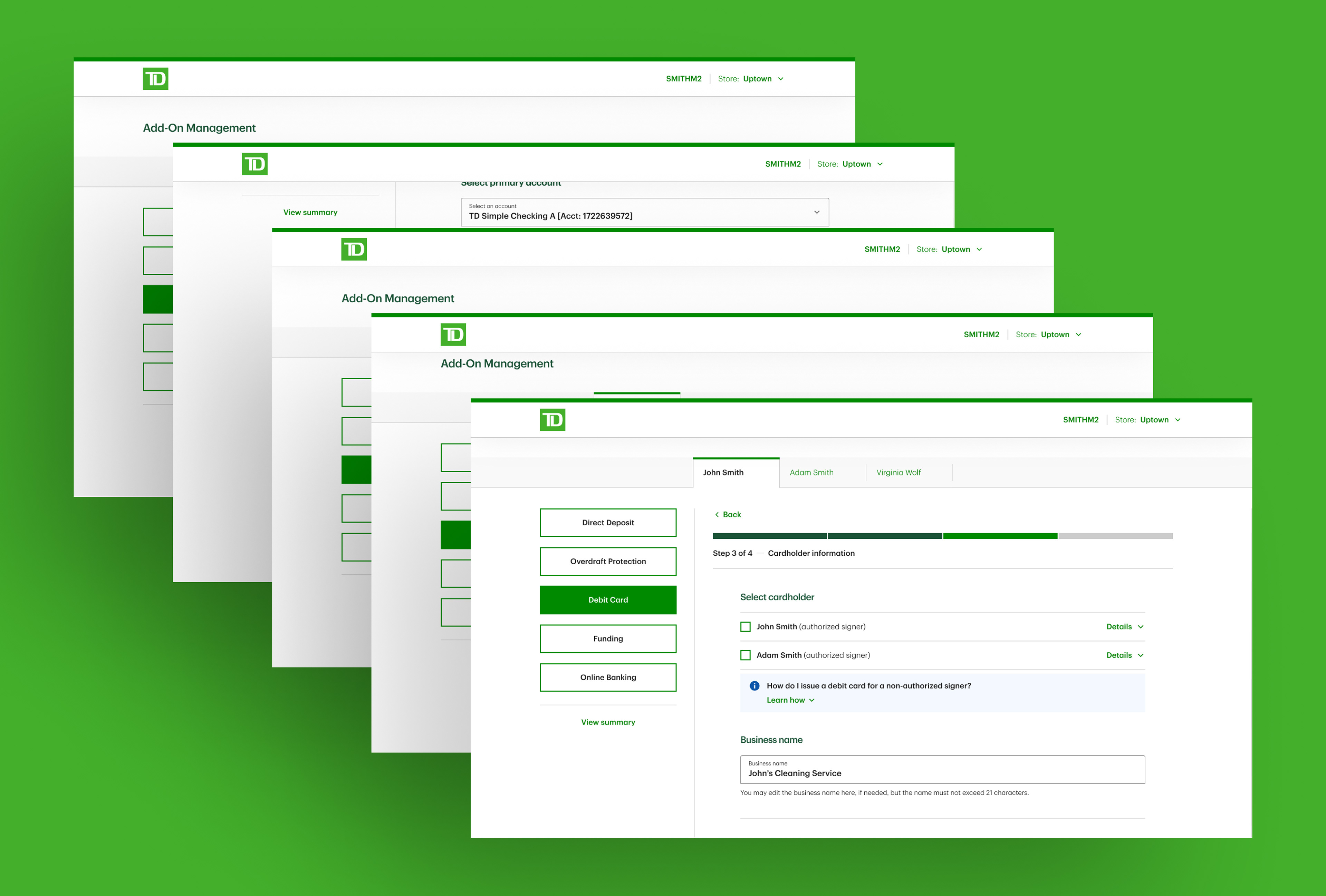Open Store Uptown dropdown in second window
The image size is (1326, 896).
tap(849, 164)
